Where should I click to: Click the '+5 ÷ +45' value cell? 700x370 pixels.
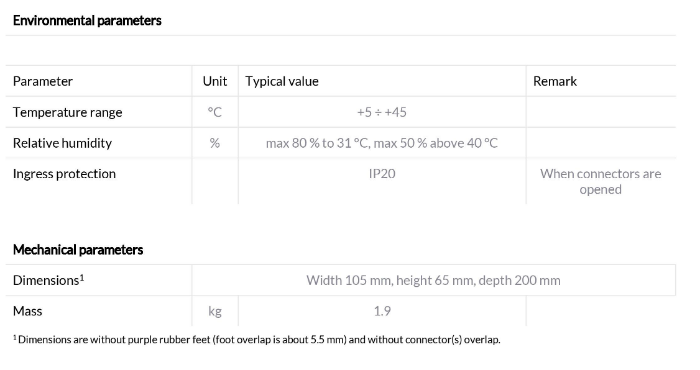(x=382, y=112)
